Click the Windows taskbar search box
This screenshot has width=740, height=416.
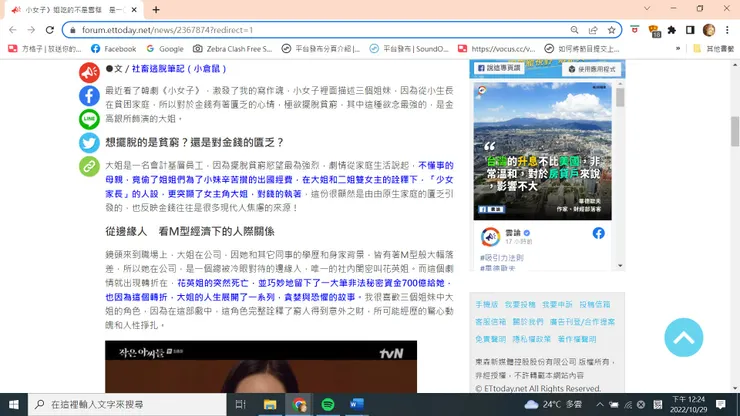(127, 404)
